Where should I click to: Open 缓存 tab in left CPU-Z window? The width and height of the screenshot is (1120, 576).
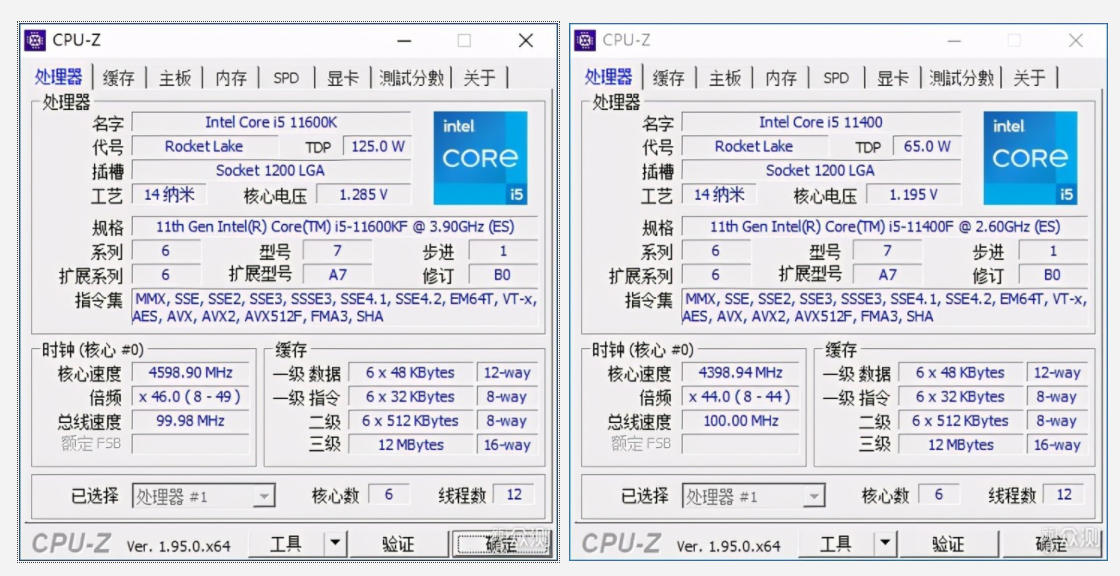pyautogui.click(x=119, y=78)
